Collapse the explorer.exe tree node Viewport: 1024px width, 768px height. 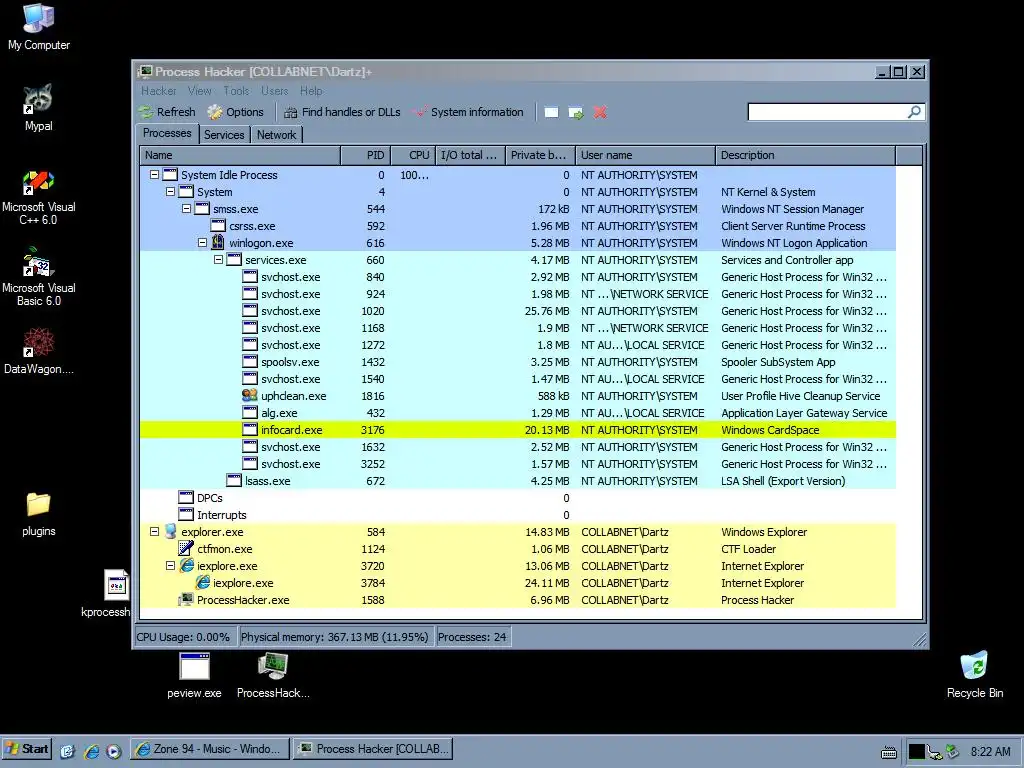[155, 532]
